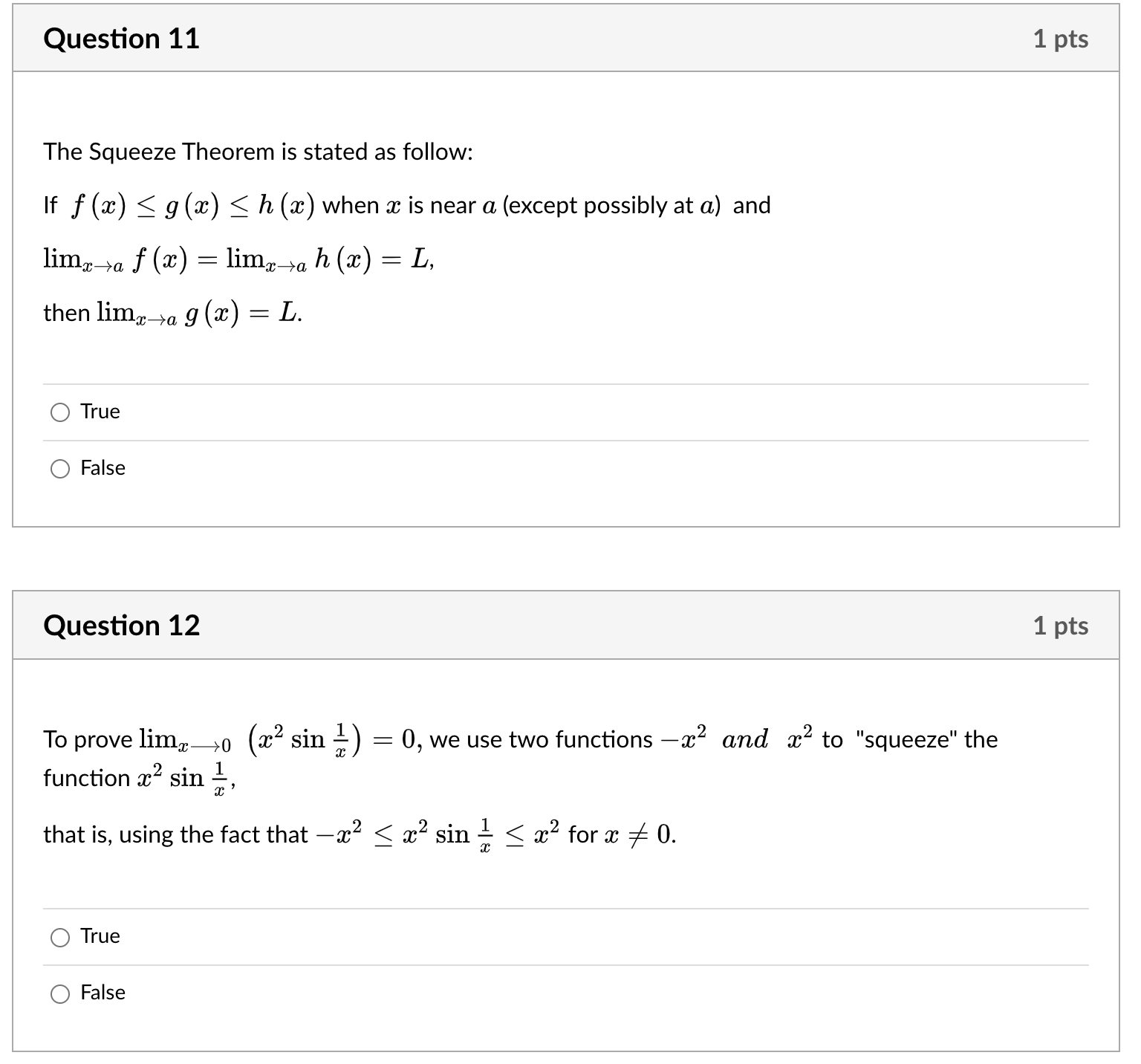
Task: Select True for Question 11
Action: coord(61,412)
